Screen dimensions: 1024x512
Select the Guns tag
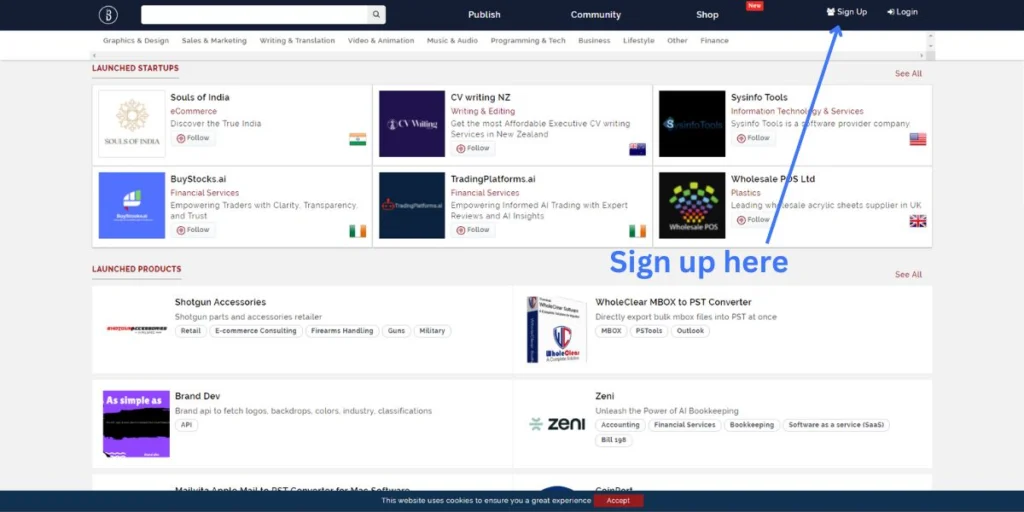point(396,331)
